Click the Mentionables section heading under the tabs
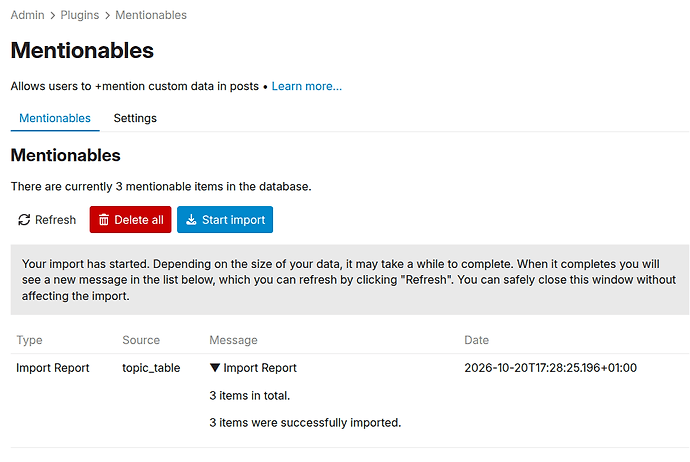The width and height of the screenshot is (690, 462). click(x=66, y=155)
